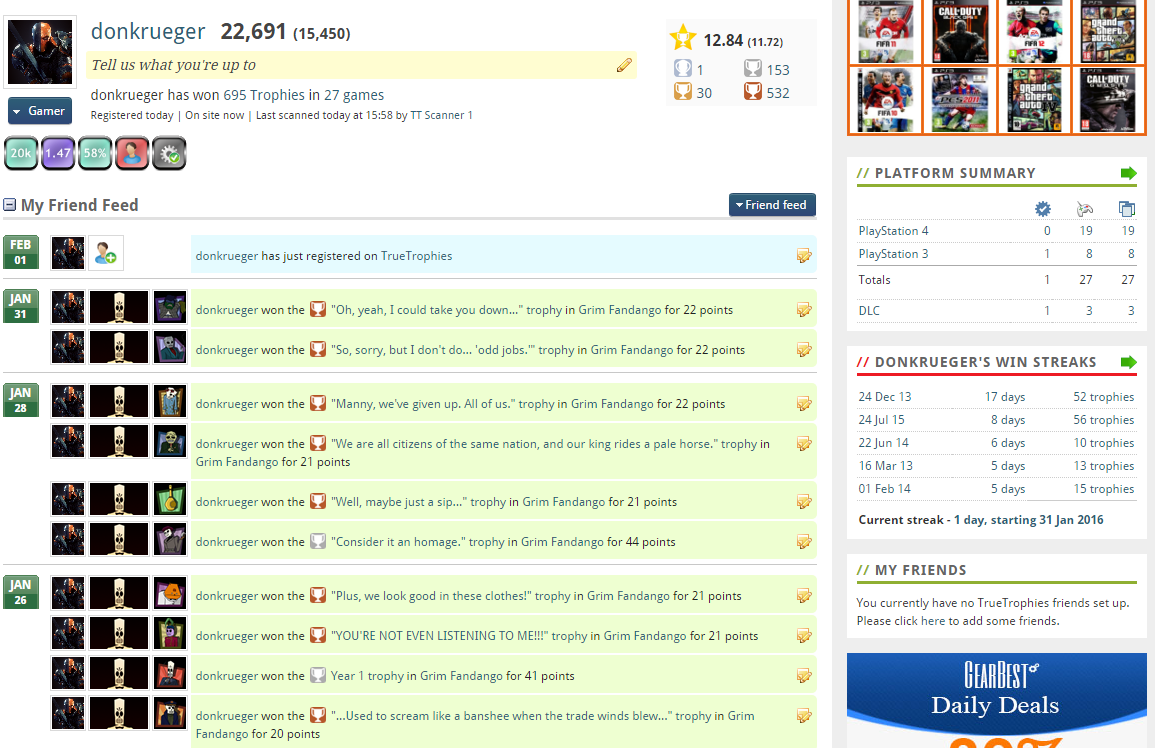
Task: Open the donkrueger username heading
Action: point(148,32)
